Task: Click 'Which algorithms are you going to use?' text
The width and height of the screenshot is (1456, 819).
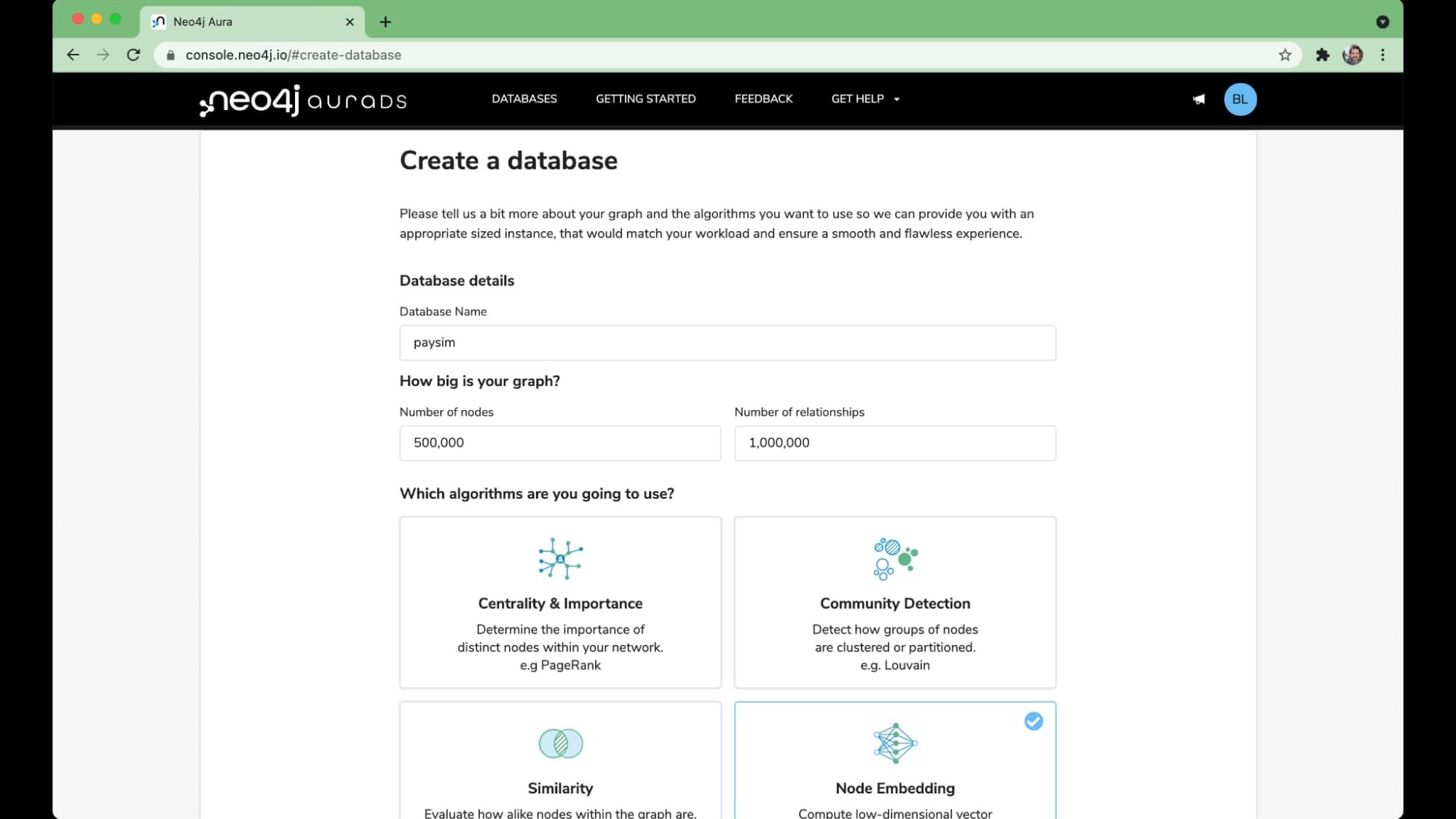Action: pyautogui.click(x=537, y=494)
